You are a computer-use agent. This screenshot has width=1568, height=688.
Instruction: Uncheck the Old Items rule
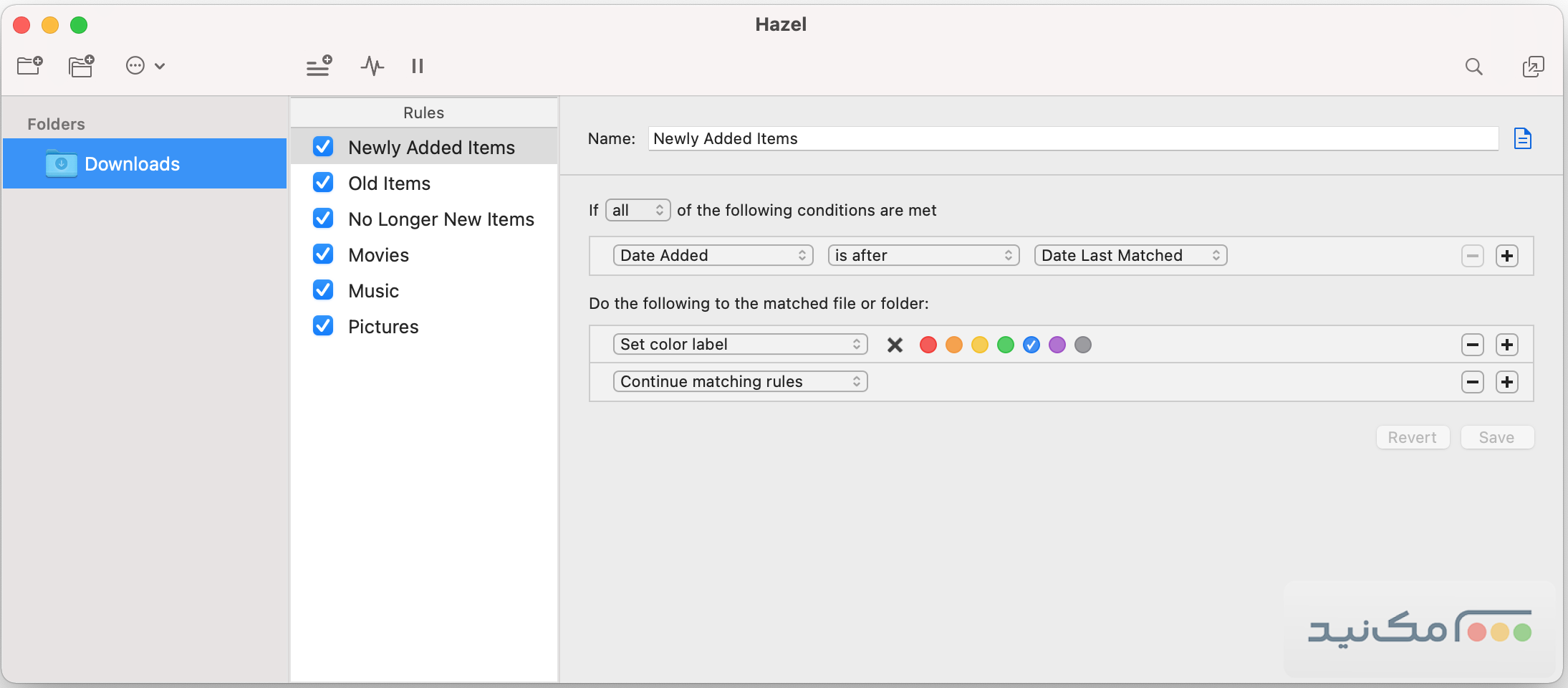[x=323, y=183]
